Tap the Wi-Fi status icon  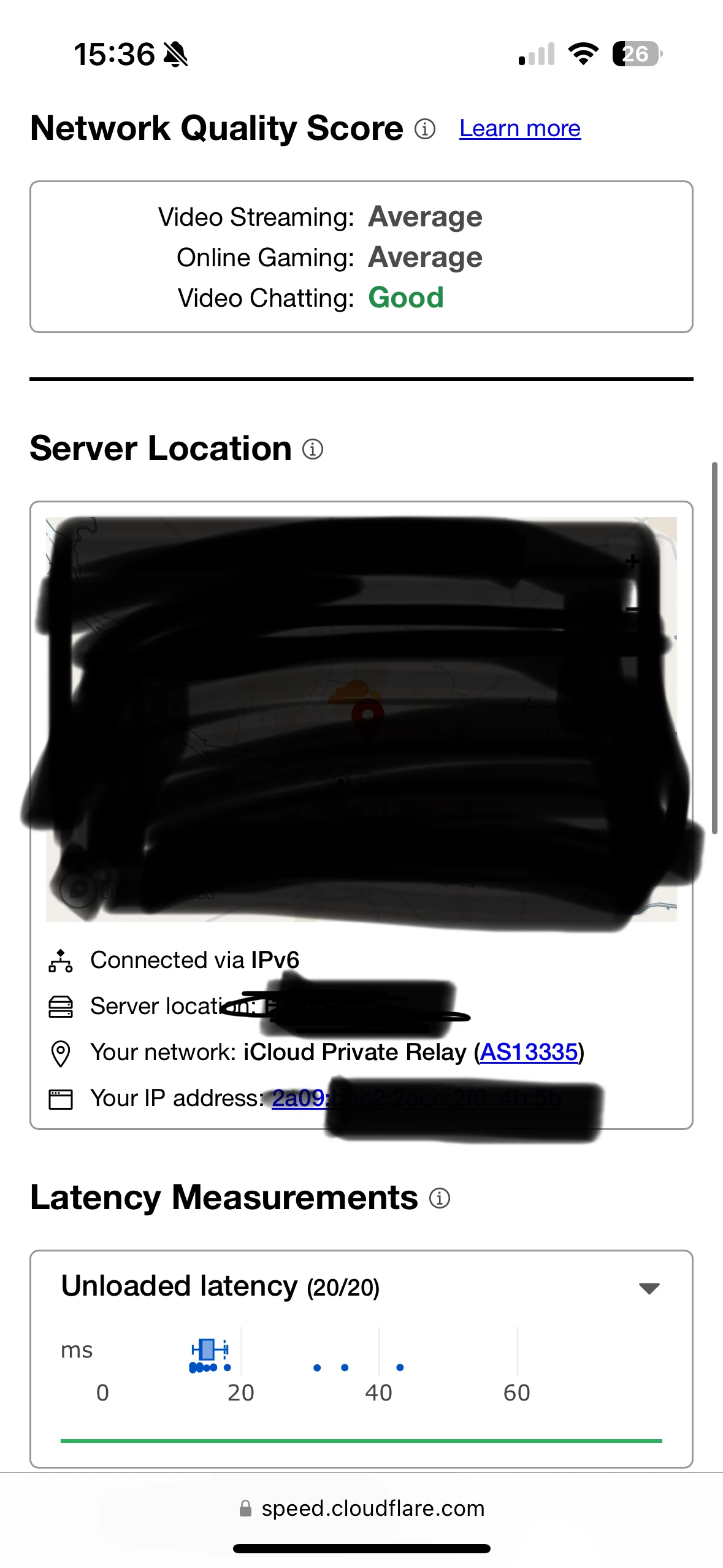(x=583, y=54)
